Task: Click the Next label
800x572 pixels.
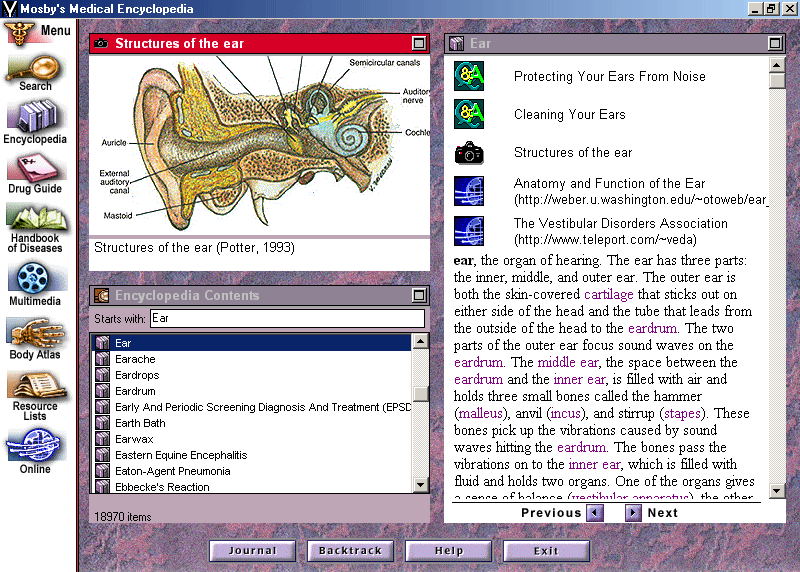Action: pyautogui.click(x=663, y=513)
